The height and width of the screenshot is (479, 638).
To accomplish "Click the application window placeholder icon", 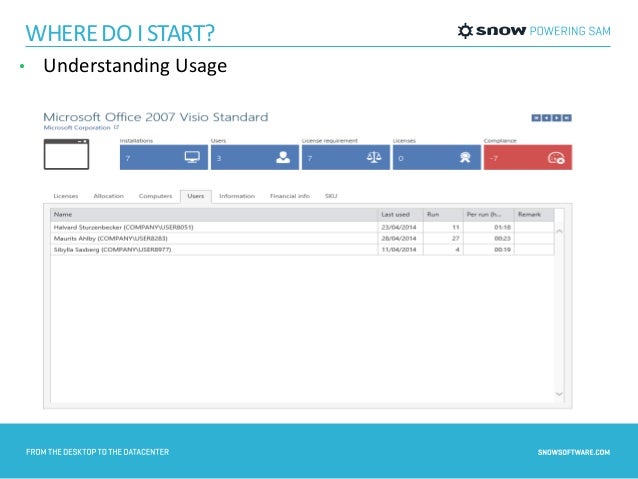I will (66, 154).
